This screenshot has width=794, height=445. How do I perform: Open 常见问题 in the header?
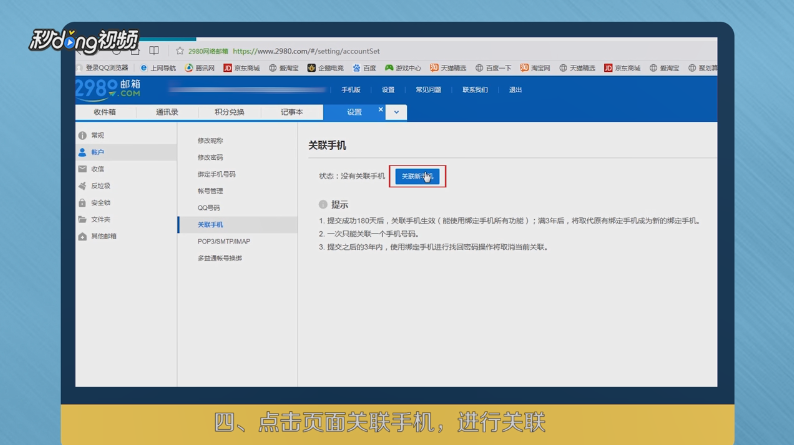(428, 90)
